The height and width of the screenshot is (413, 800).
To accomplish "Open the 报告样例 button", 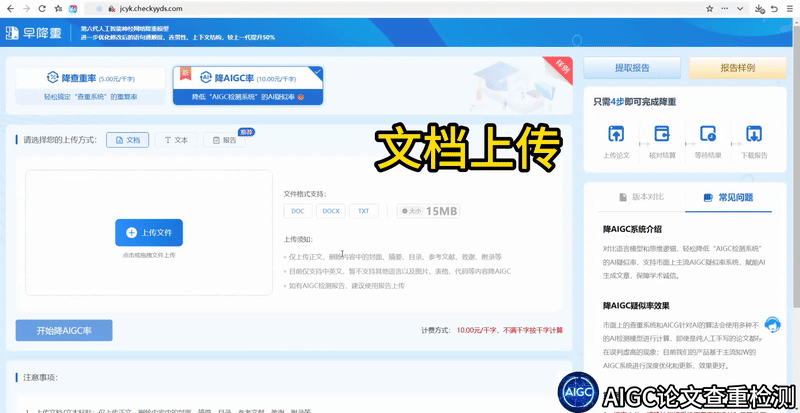I will (738, 68).
